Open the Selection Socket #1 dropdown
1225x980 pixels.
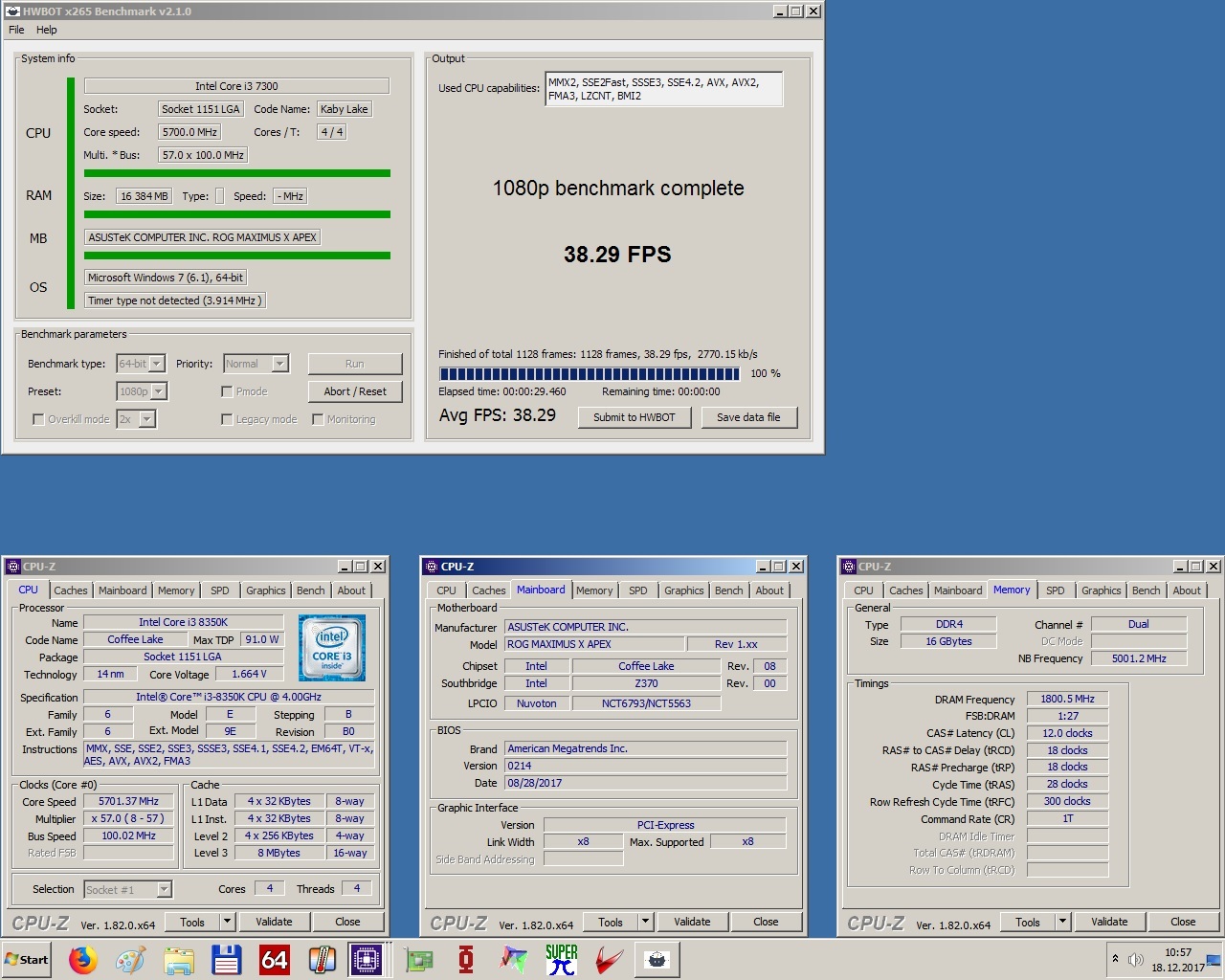click(x=128, y=890)
